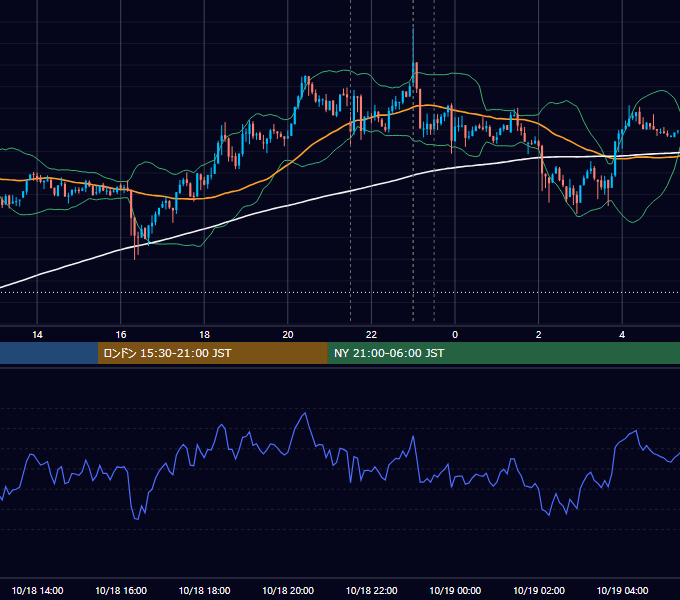The width and height of the screenshot is (680, 600).
Task: Click the 10/18 20:00 date label
Action: click(x=288, y=590)
